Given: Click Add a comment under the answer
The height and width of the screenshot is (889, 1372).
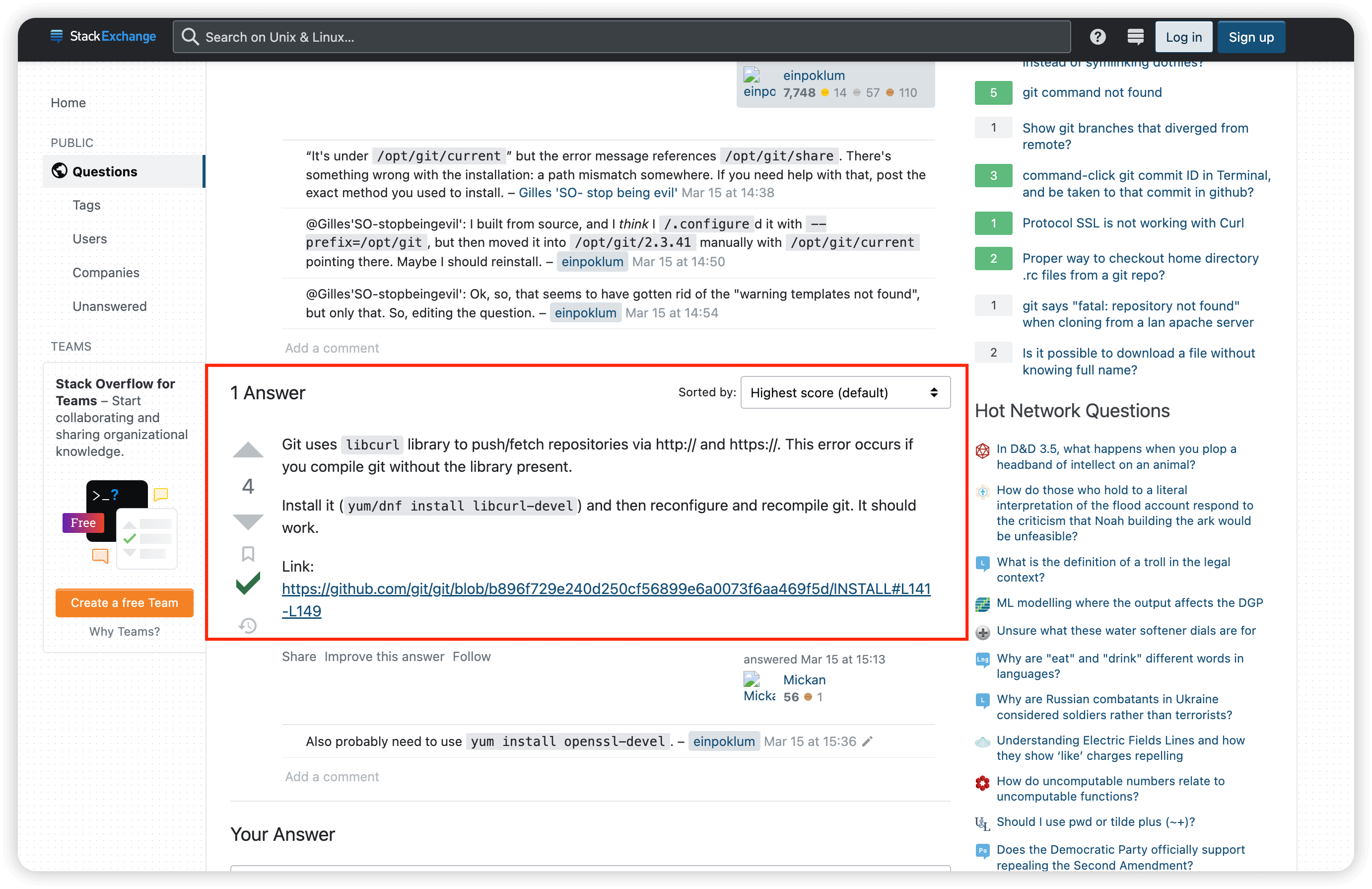Looking at the screenshot, I should click(x=332, y=776).
